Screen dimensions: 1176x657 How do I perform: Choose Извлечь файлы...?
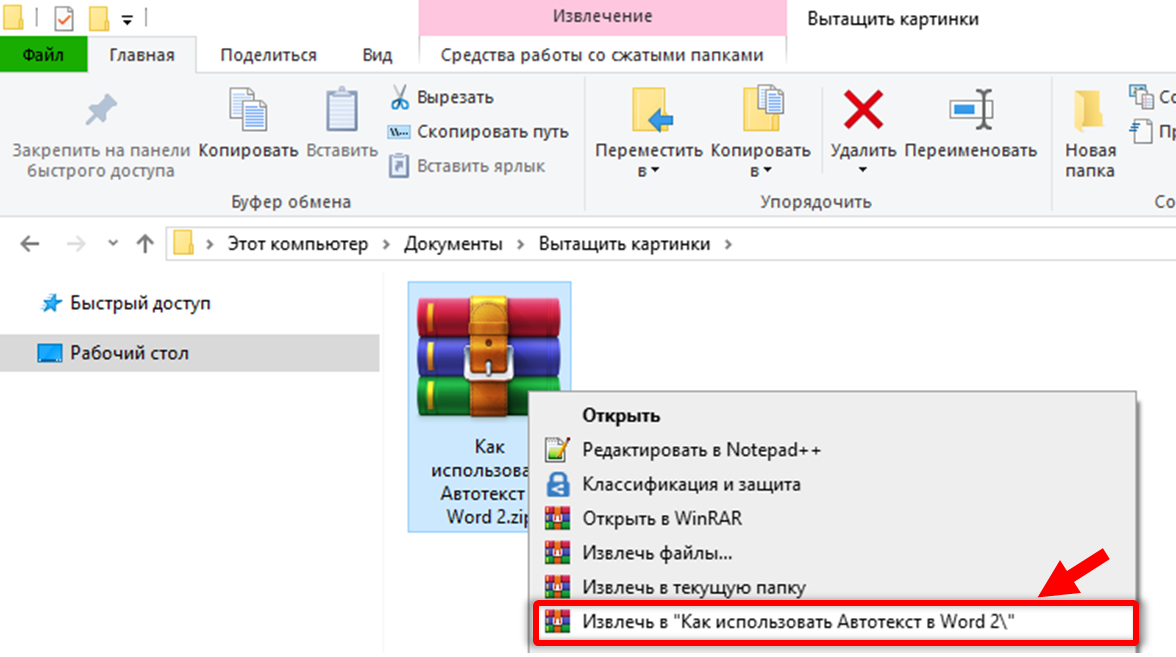tap(832, 554)
